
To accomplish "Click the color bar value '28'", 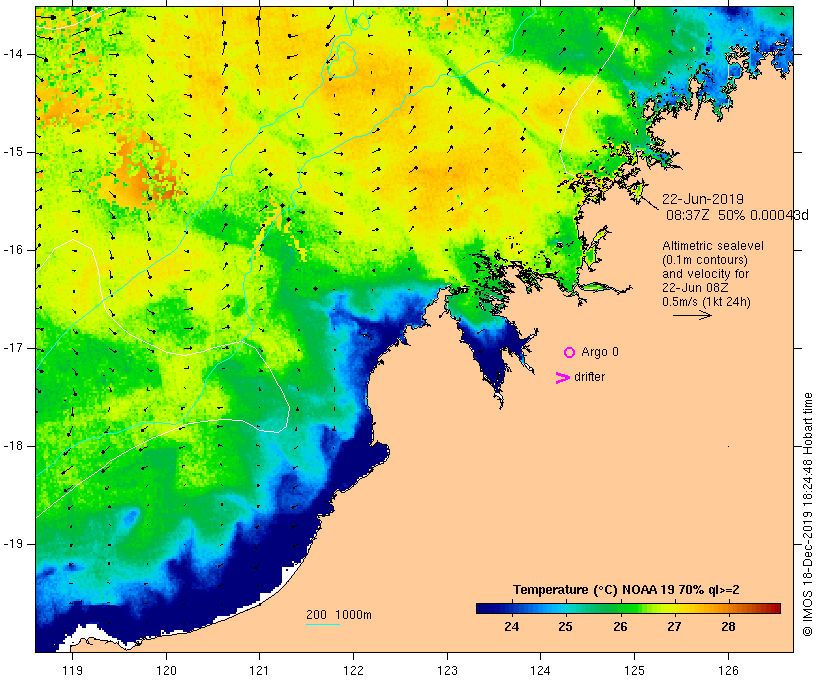I will point(728,626).
